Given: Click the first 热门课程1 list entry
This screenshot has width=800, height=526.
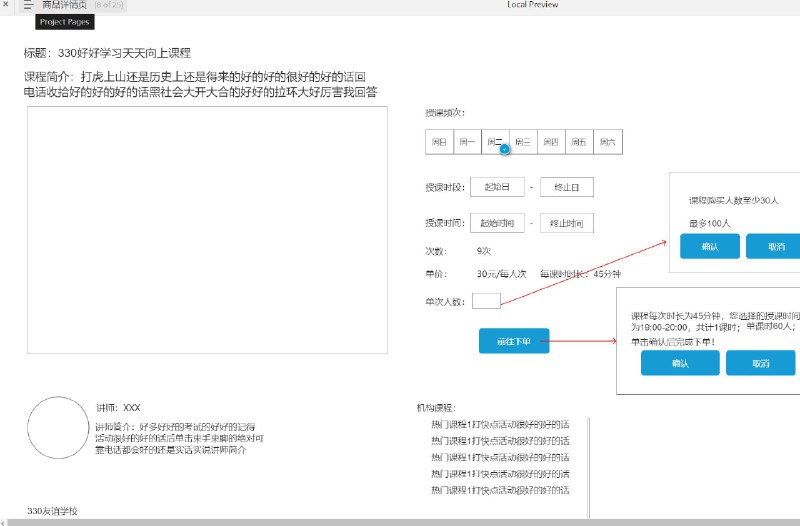Looking at the screenshot, I should (500, 424).
